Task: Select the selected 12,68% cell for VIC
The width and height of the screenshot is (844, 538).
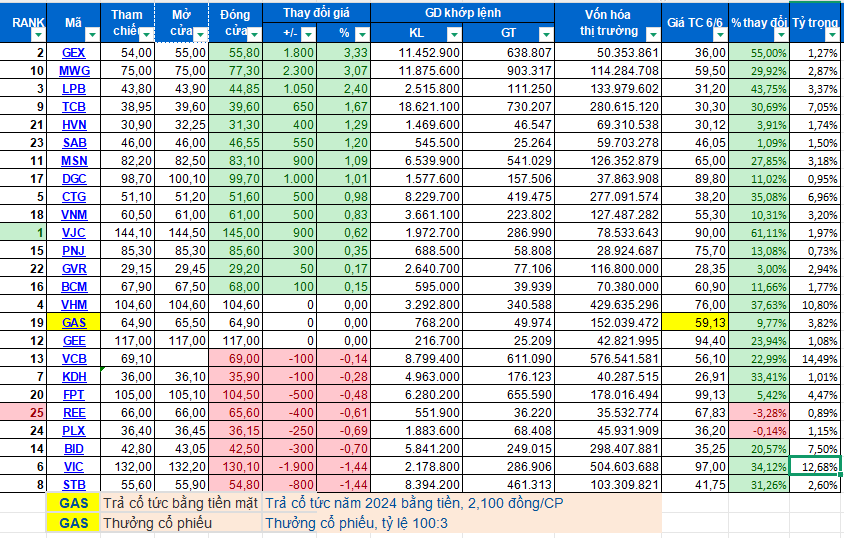Action: [815, 467]
